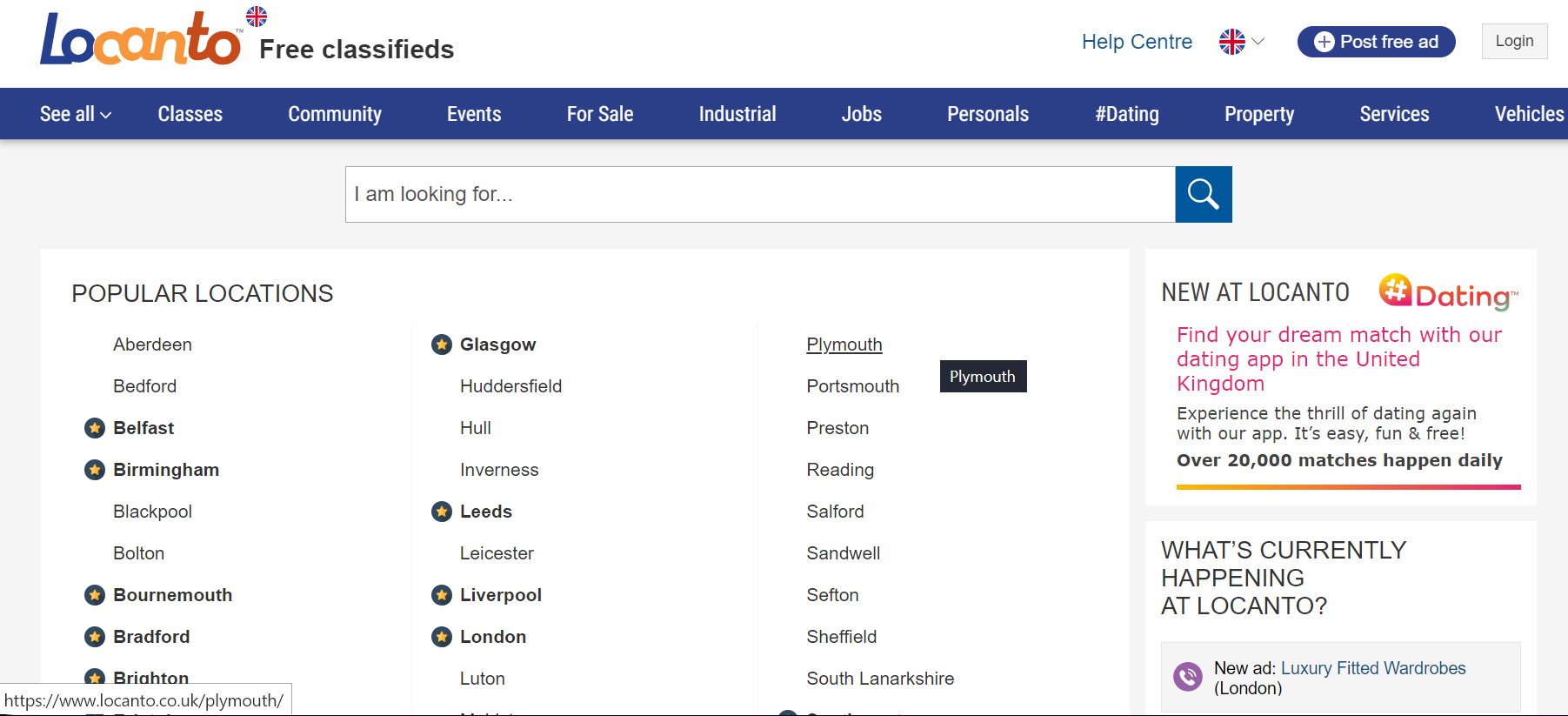Image resolution: width=1568 pixels, height=716 pixels.
Task: Select Salford location
Action: click(835, 512)
